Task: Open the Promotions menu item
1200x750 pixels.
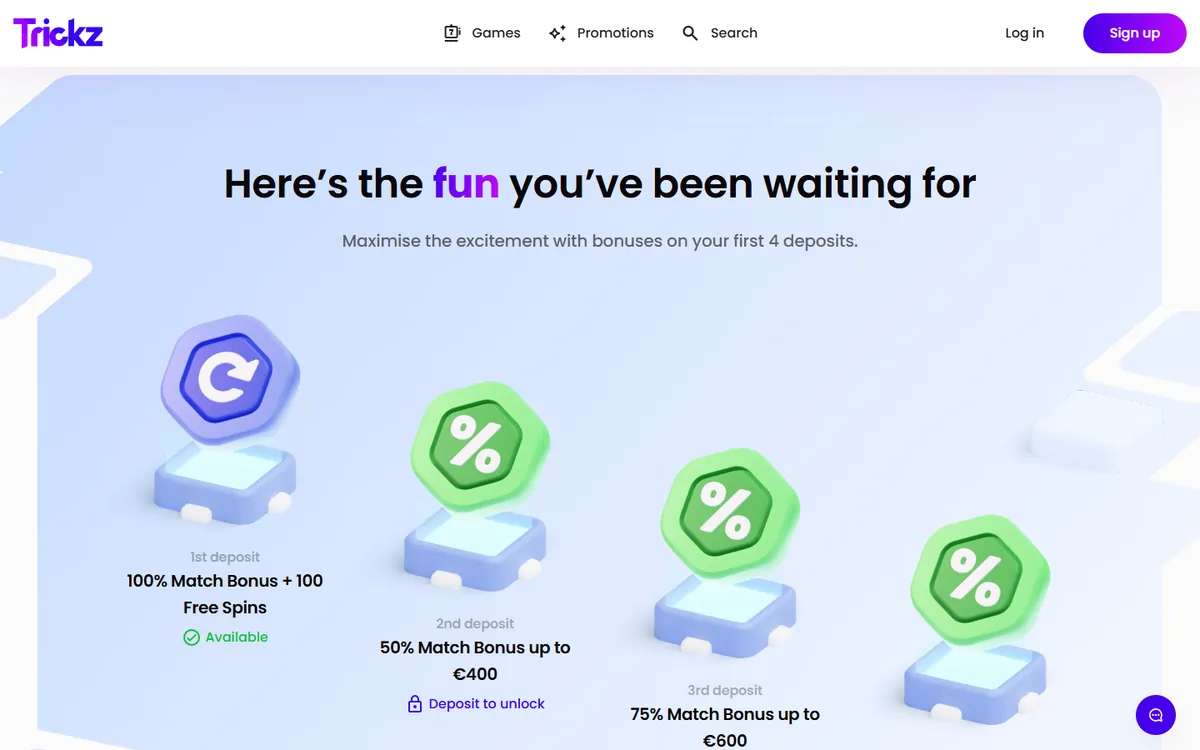Action: coord(601,33)
